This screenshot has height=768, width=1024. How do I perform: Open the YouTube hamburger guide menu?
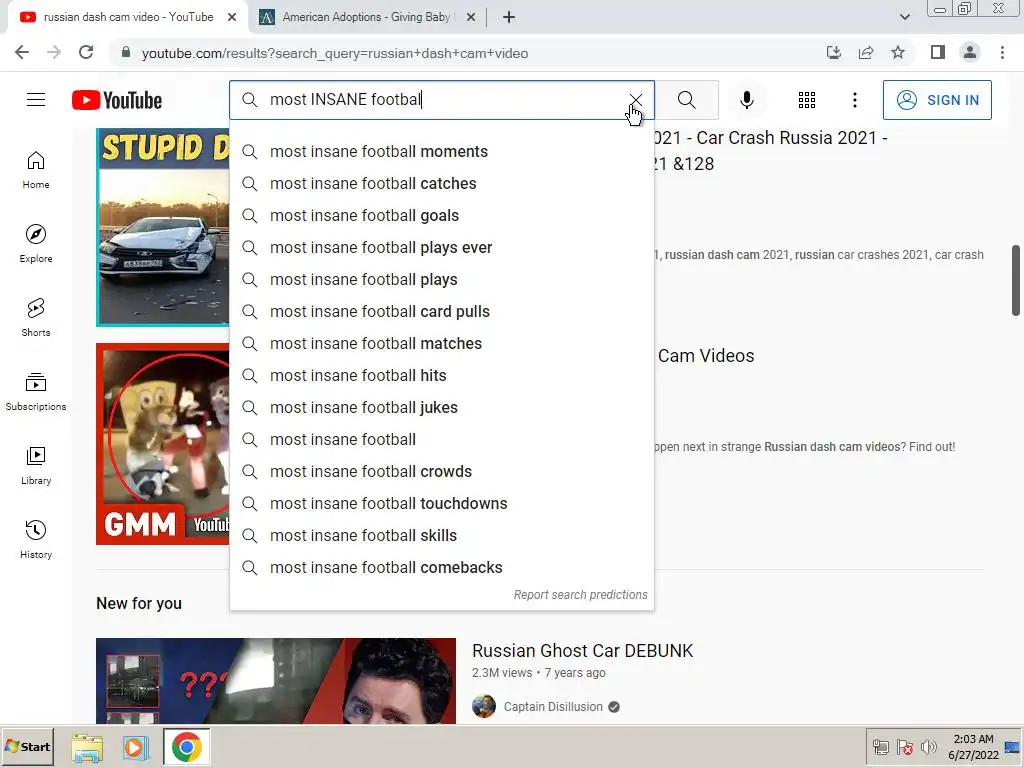pyautogui.click(x=36, y=99)
